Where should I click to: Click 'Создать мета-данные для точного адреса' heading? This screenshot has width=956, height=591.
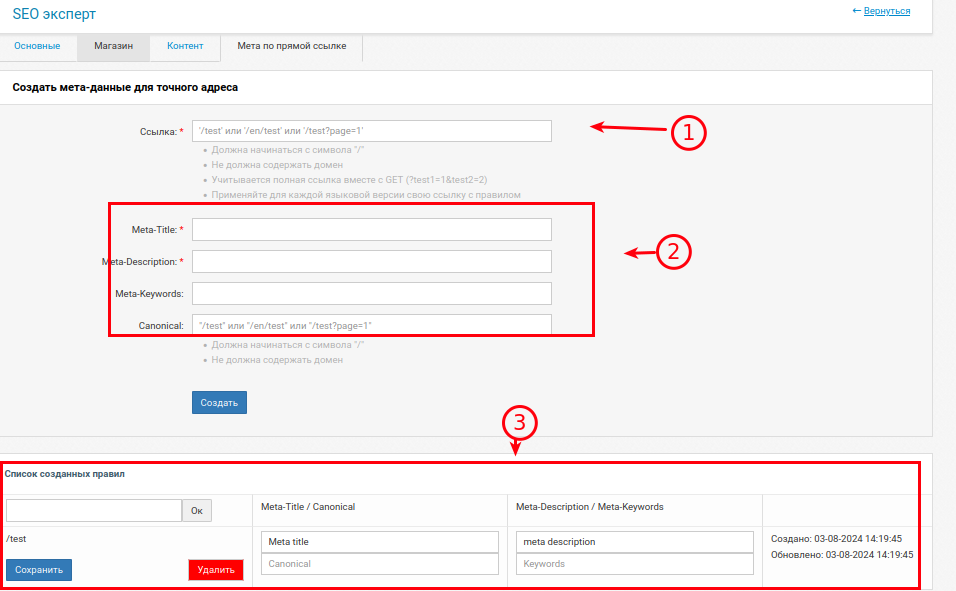[x=125, y=87]
